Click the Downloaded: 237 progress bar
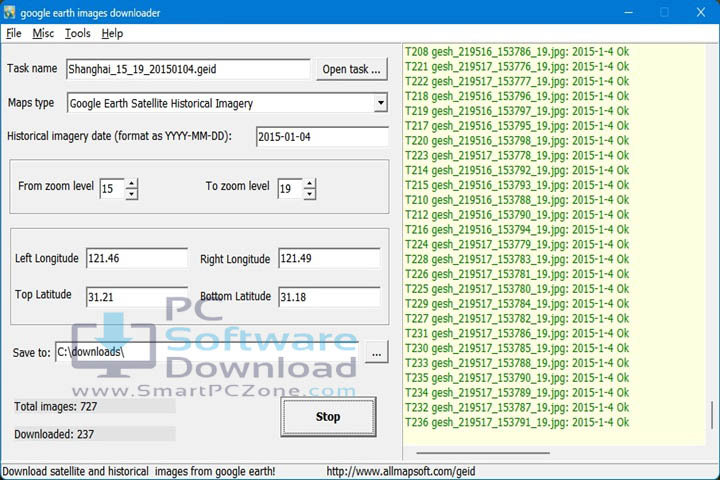The height and width of the screenshot is (480, 720). point(94,434)
